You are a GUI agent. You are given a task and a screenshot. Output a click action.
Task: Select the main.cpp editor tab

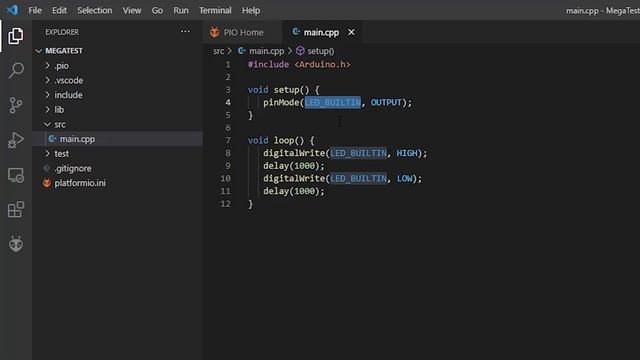[x=322, y=32]
